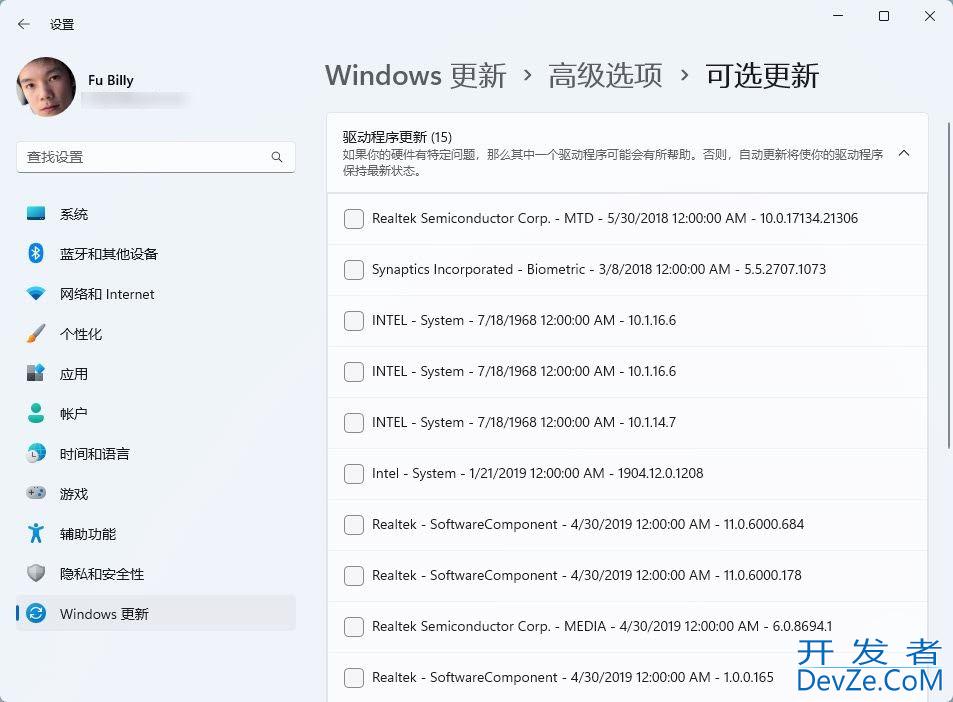Click the 隐私和安全性 shield icon
Screen dimensions: 953x702
[36, 573]
